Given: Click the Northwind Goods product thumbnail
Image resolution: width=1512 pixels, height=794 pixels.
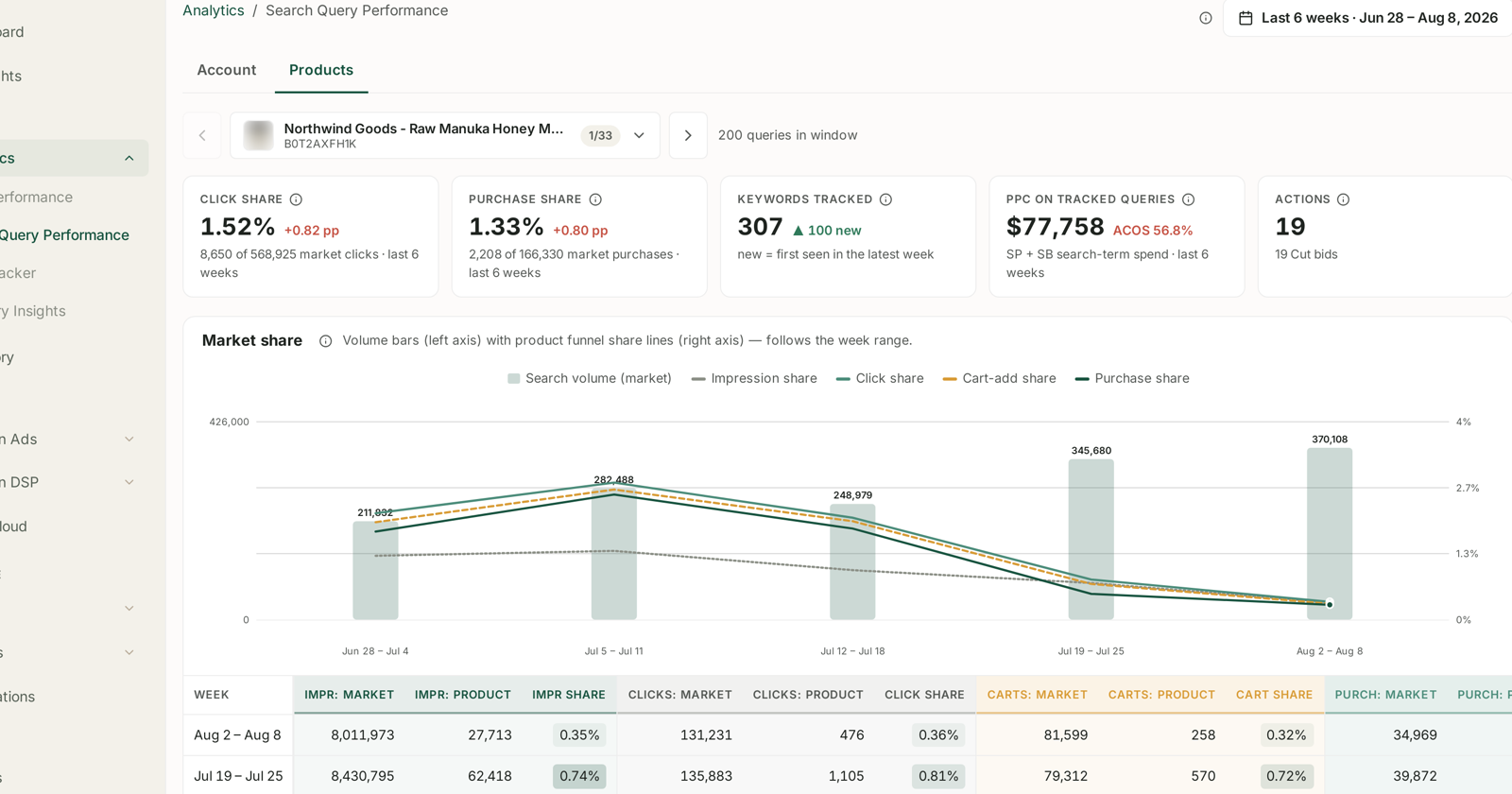Looking at the screenshot, I should click(258, 135).
